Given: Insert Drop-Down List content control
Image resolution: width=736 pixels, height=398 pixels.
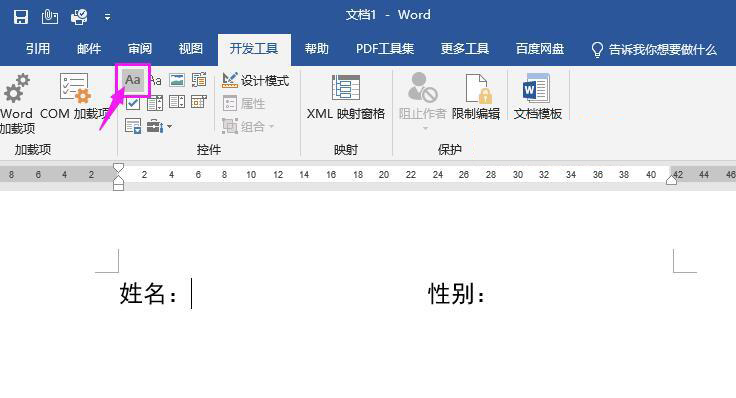Looking at the screenshot, I should point(177,102).
